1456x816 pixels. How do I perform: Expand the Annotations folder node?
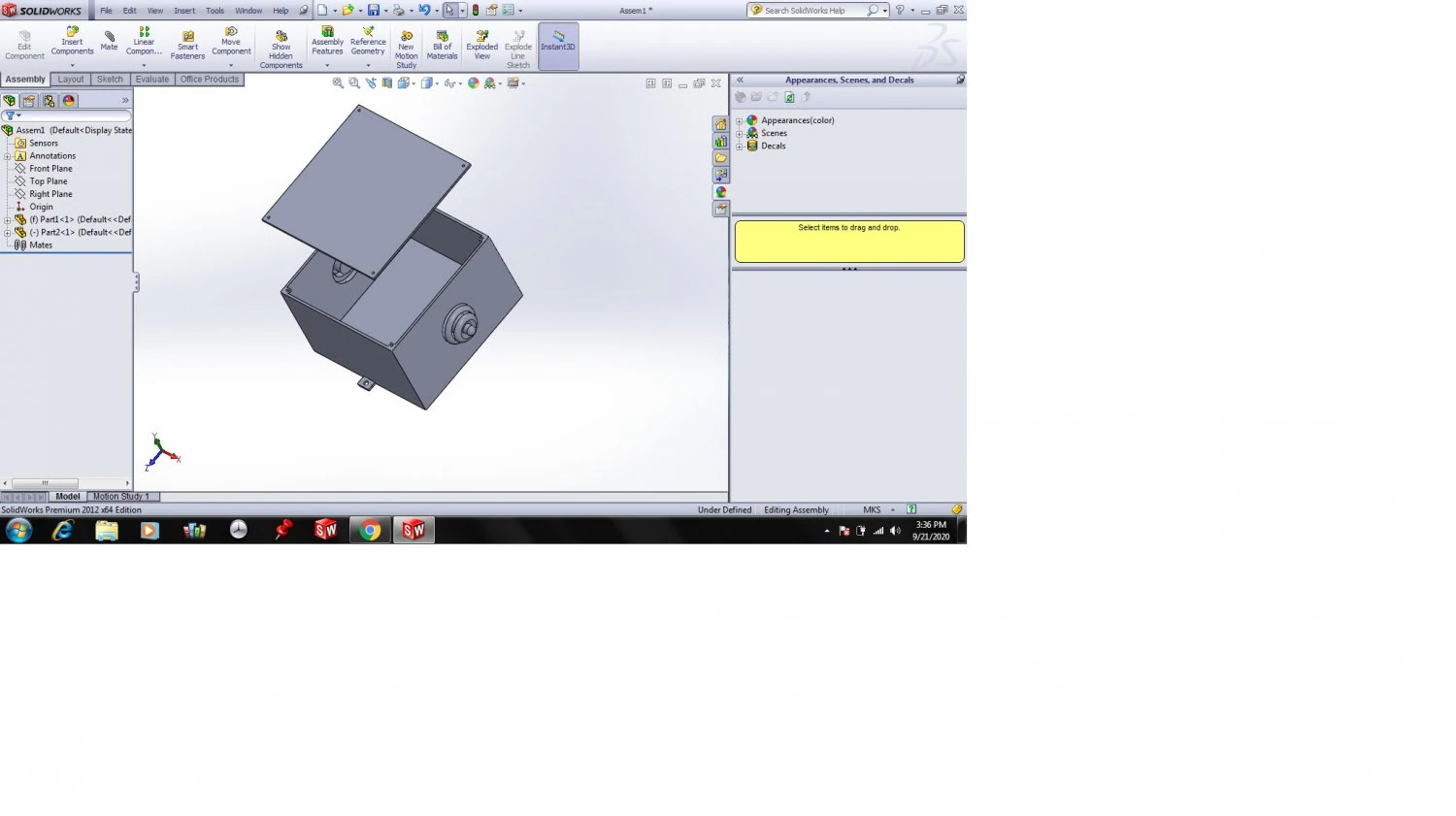[8, 156]
